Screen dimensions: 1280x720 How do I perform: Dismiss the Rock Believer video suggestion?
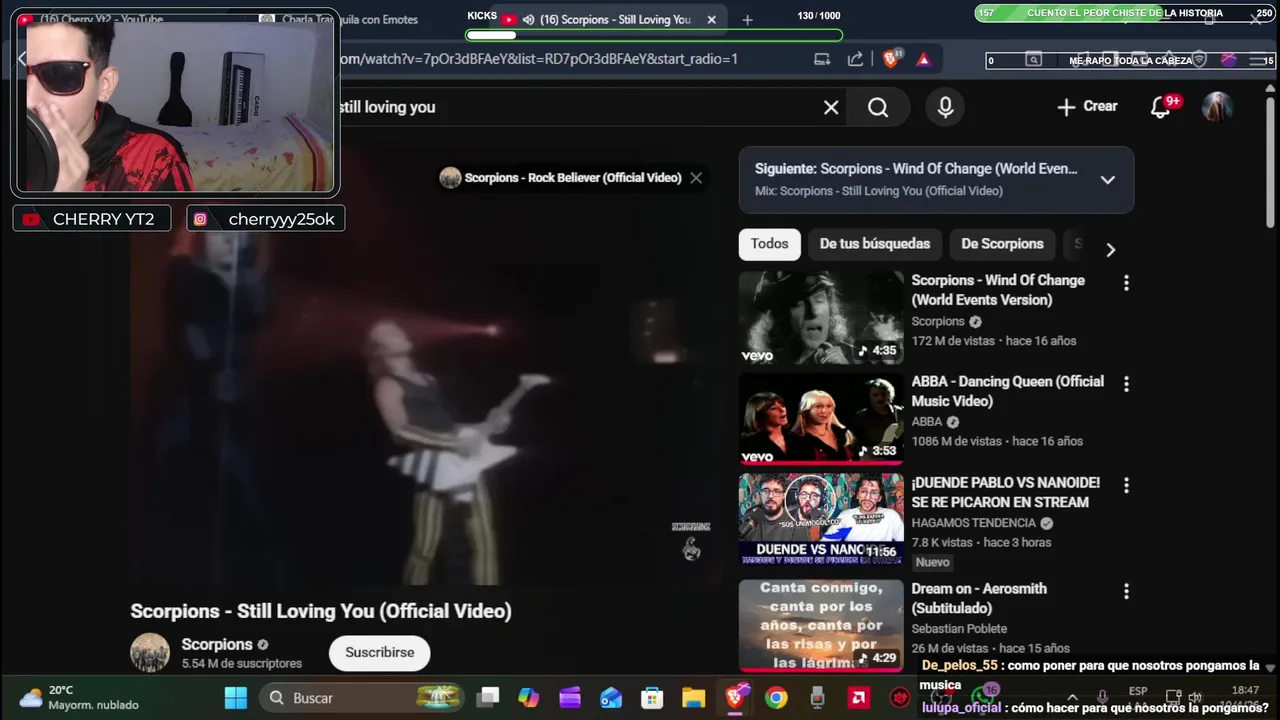click(x=696, y=178)
